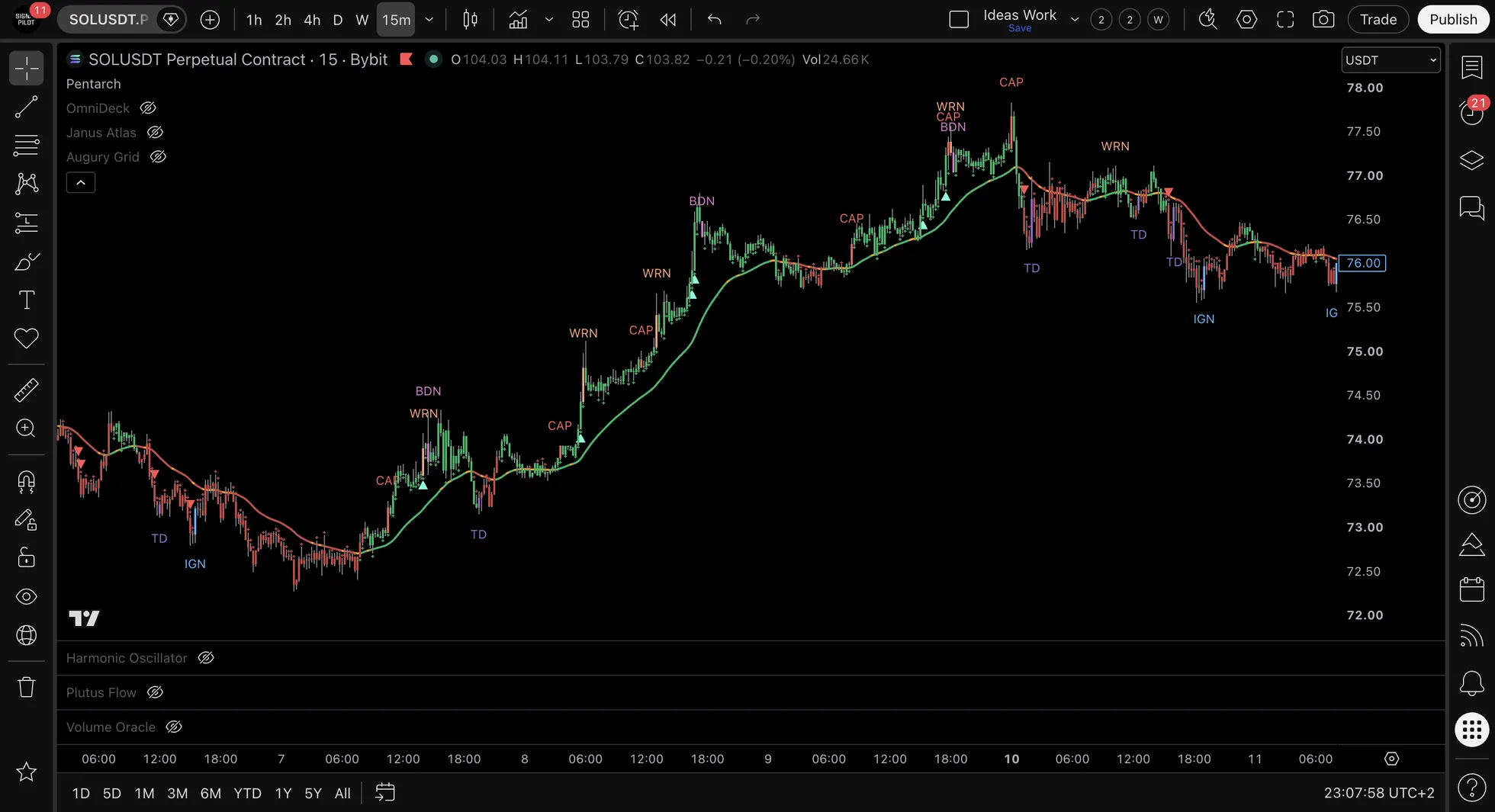The width and height of the screenshot is (1495, 812).
Task: Open the indicators menu icon
Action: coord(518,20)
